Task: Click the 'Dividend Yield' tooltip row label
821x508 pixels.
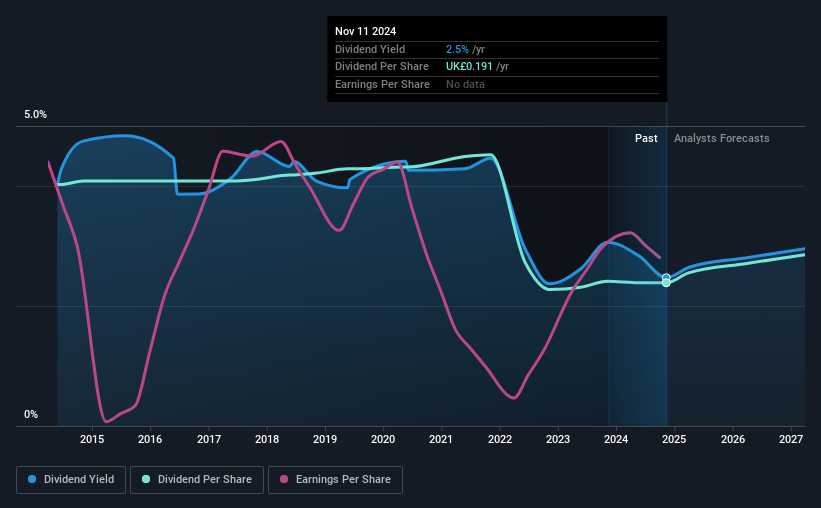Action: tap(370, 49)
